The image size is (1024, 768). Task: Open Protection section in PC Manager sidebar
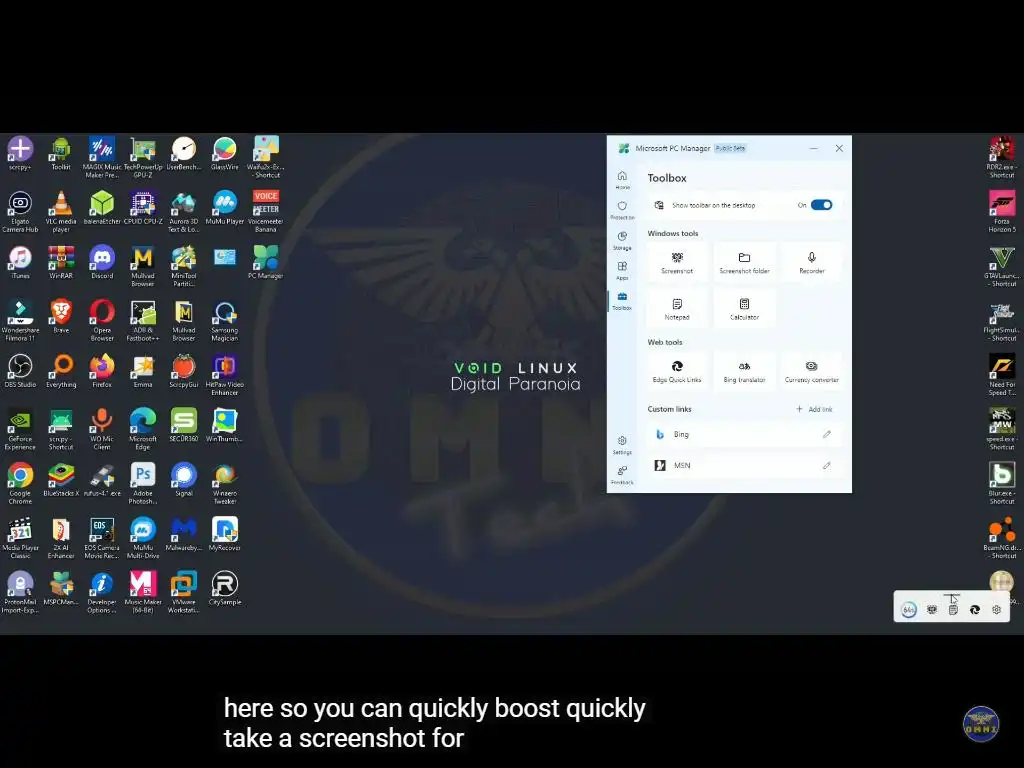click(622, 210)
